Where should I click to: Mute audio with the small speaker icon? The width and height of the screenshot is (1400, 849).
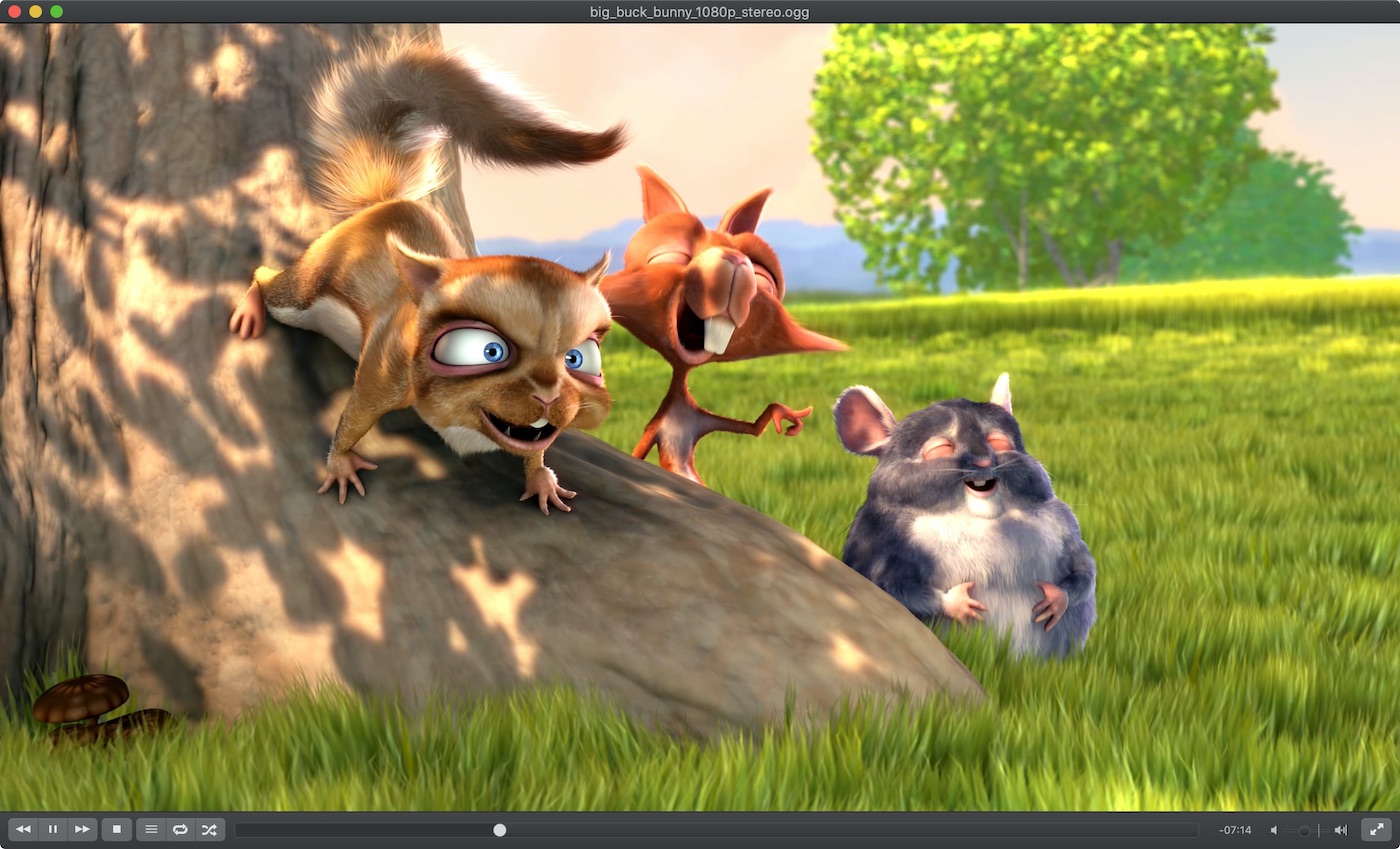click(1274, 830)
